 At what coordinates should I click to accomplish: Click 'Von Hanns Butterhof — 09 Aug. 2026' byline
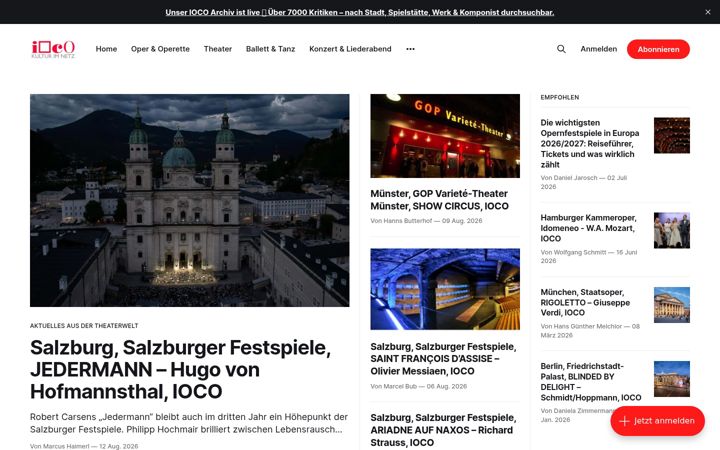(x=426, y=221)
